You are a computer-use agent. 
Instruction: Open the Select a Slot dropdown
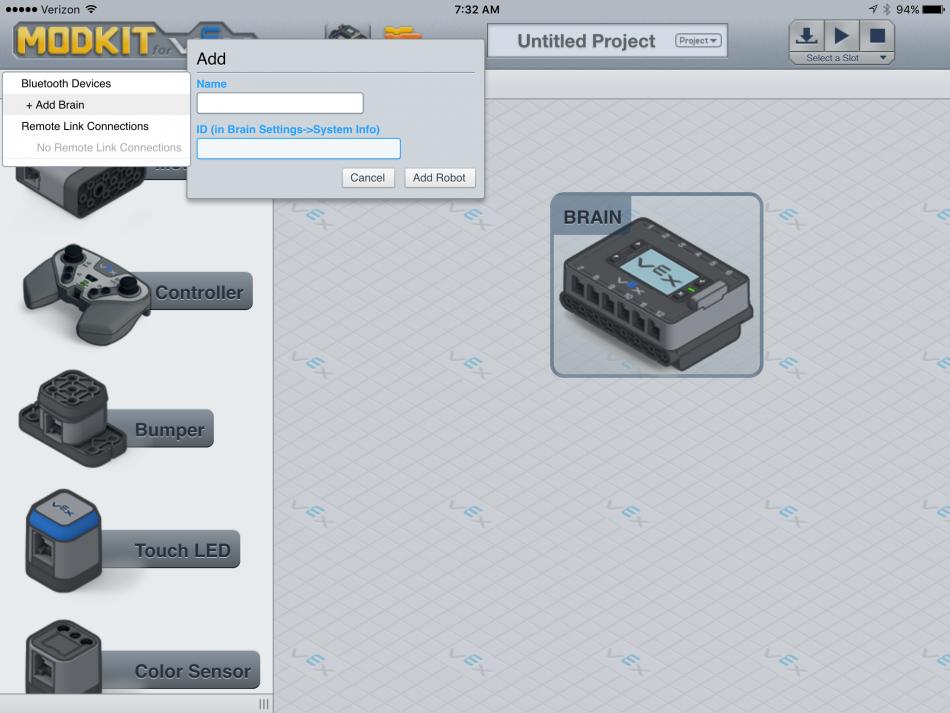click(x=842, y=58)
